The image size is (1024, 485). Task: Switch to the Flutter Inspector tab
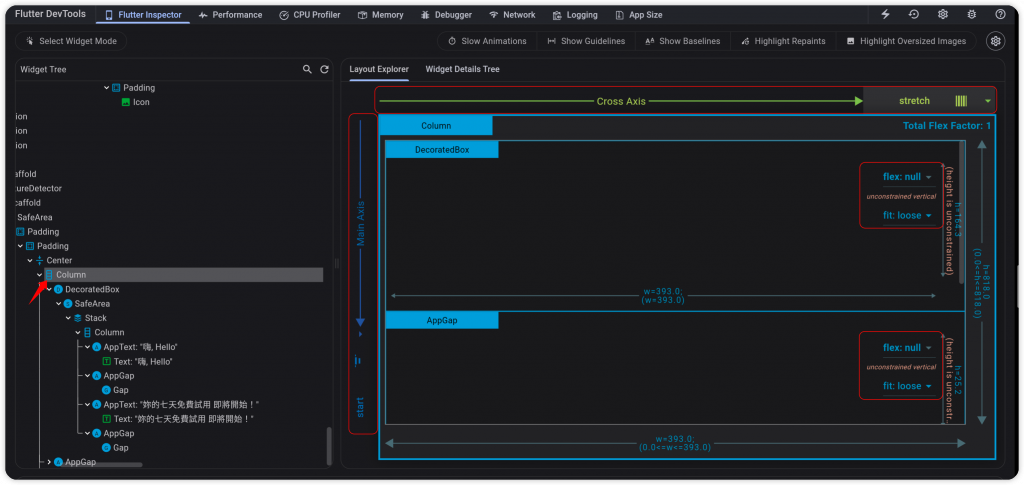pos(144,14)
